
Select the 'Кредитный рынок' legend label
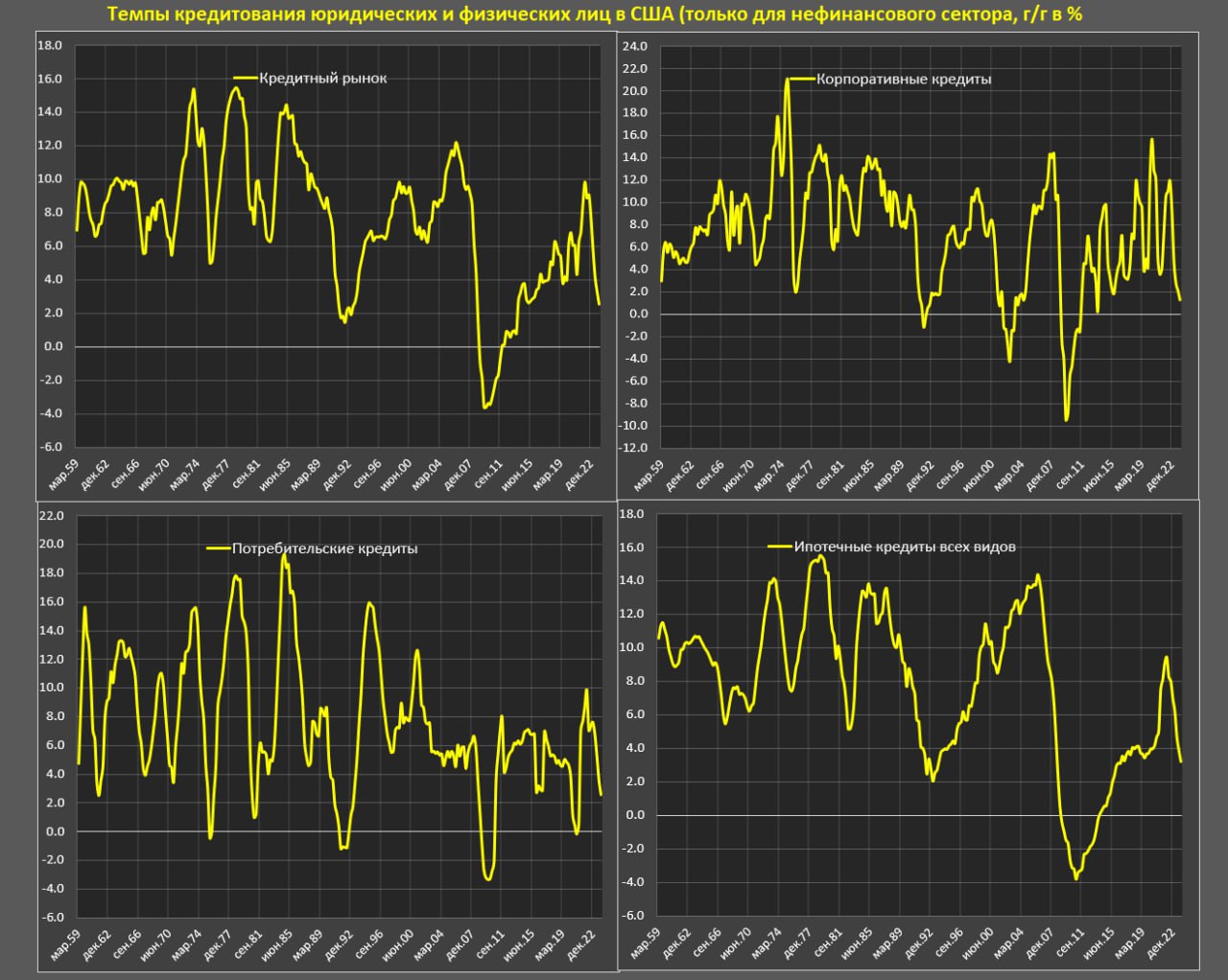point(323,79)
